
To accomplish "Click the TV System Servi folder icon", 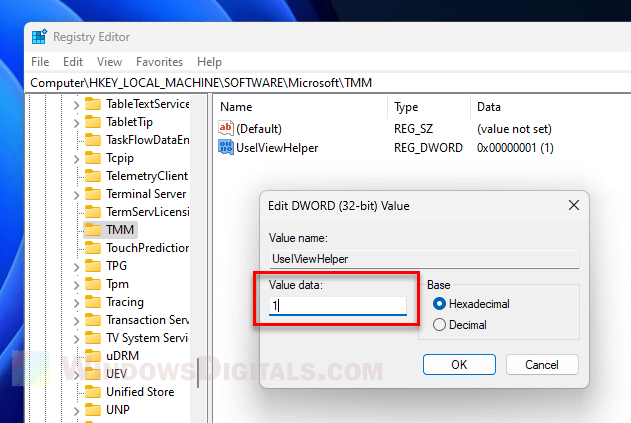I will (x=93, y=338).
